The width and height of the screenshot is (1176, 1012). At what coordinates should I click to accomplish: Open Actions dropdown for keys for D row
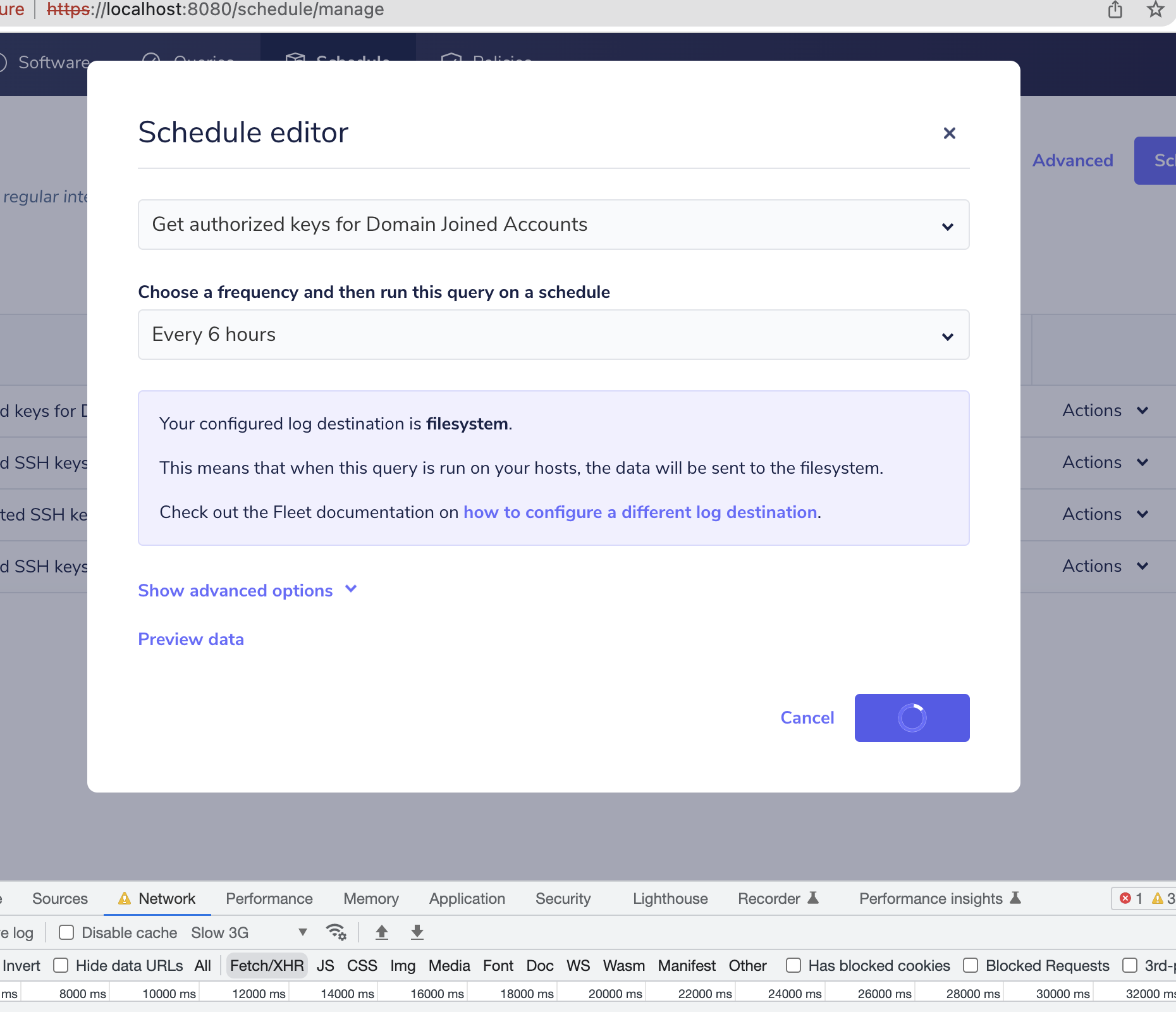[x=1105, y=410]
